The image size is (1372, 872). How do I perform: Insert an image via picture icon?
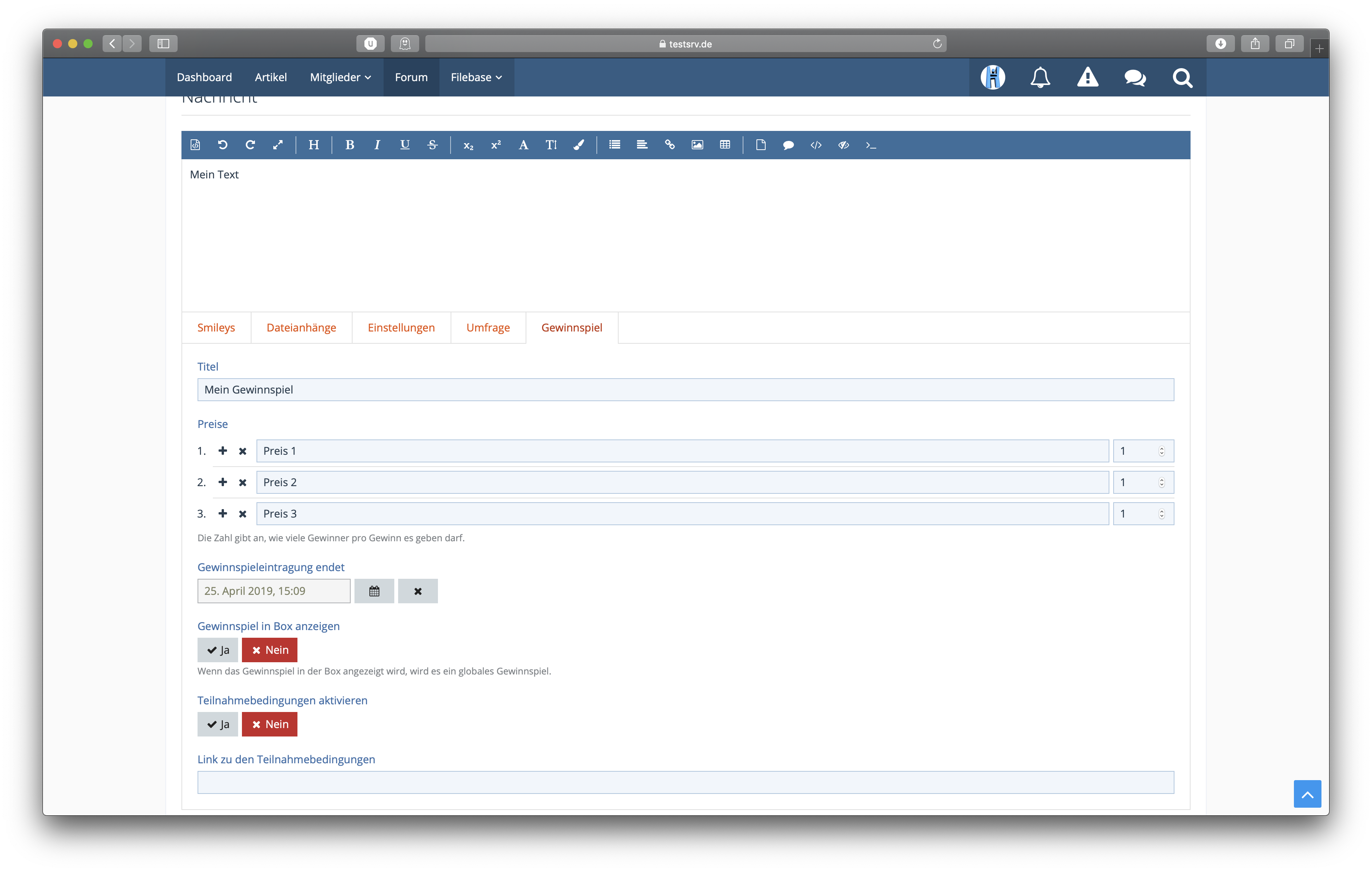pos(697,145)
